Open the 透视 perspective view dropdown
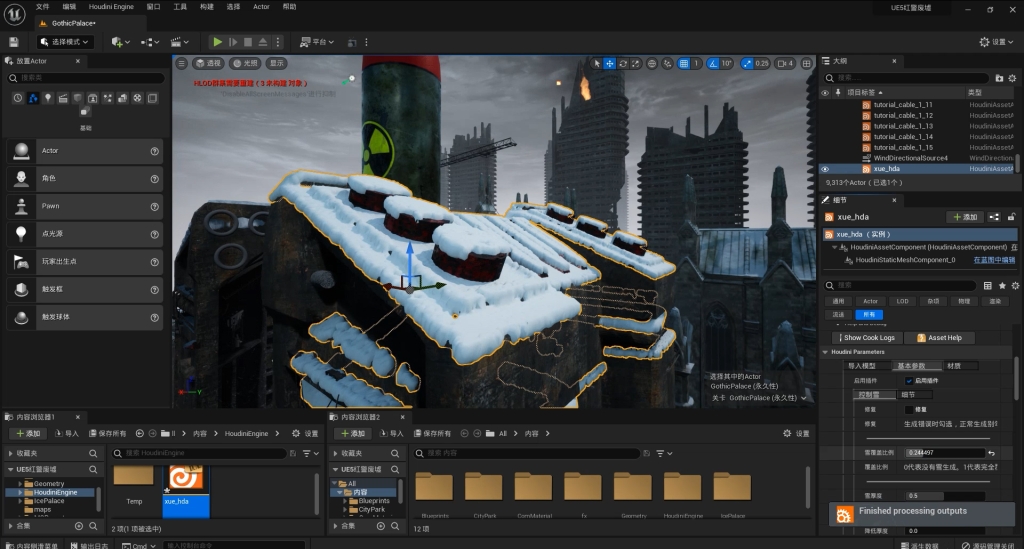This screenshot has height=549, width=1024. (x=208, y=63)
